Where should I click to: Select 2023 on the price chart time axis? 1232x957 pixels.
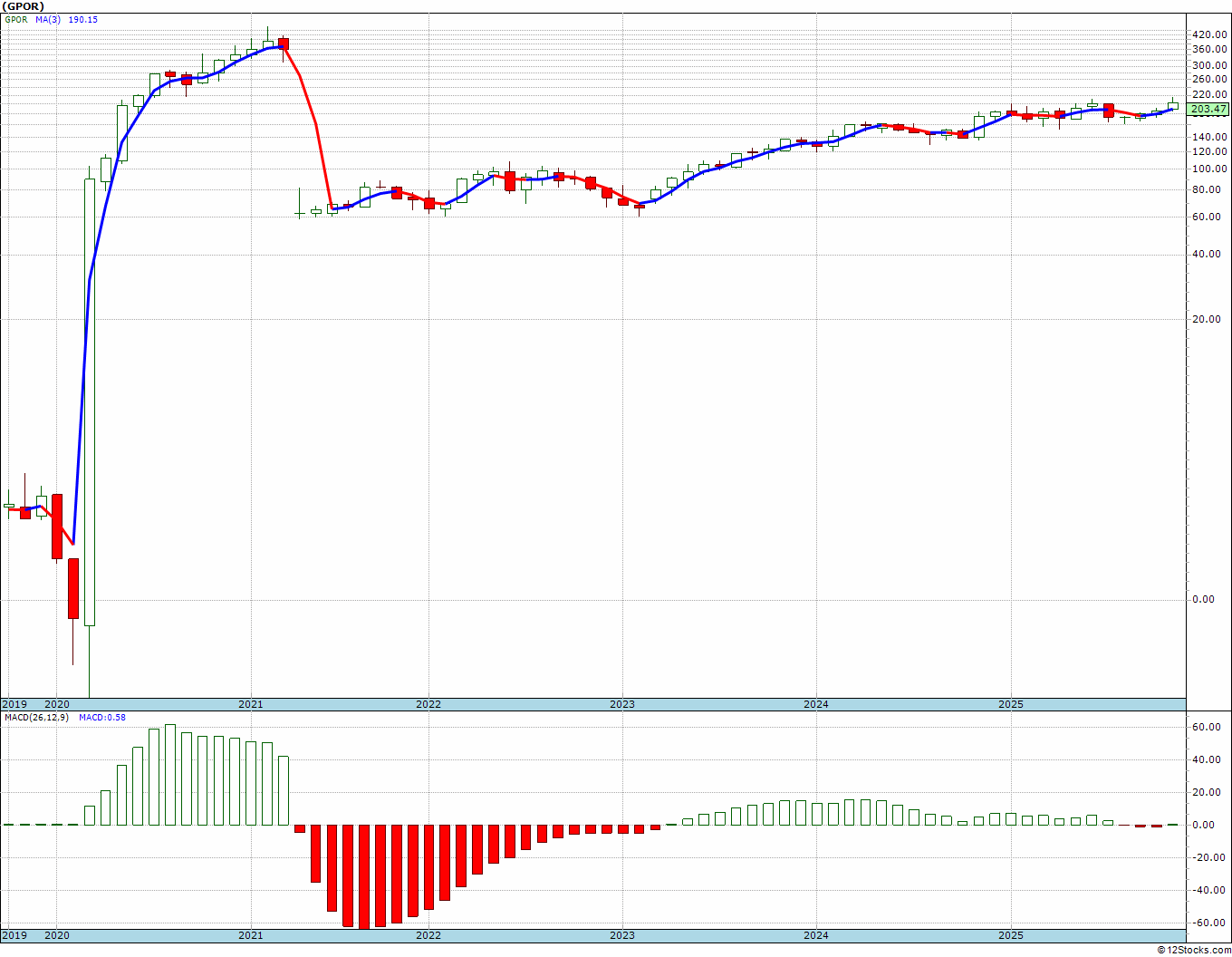[622, 704]
